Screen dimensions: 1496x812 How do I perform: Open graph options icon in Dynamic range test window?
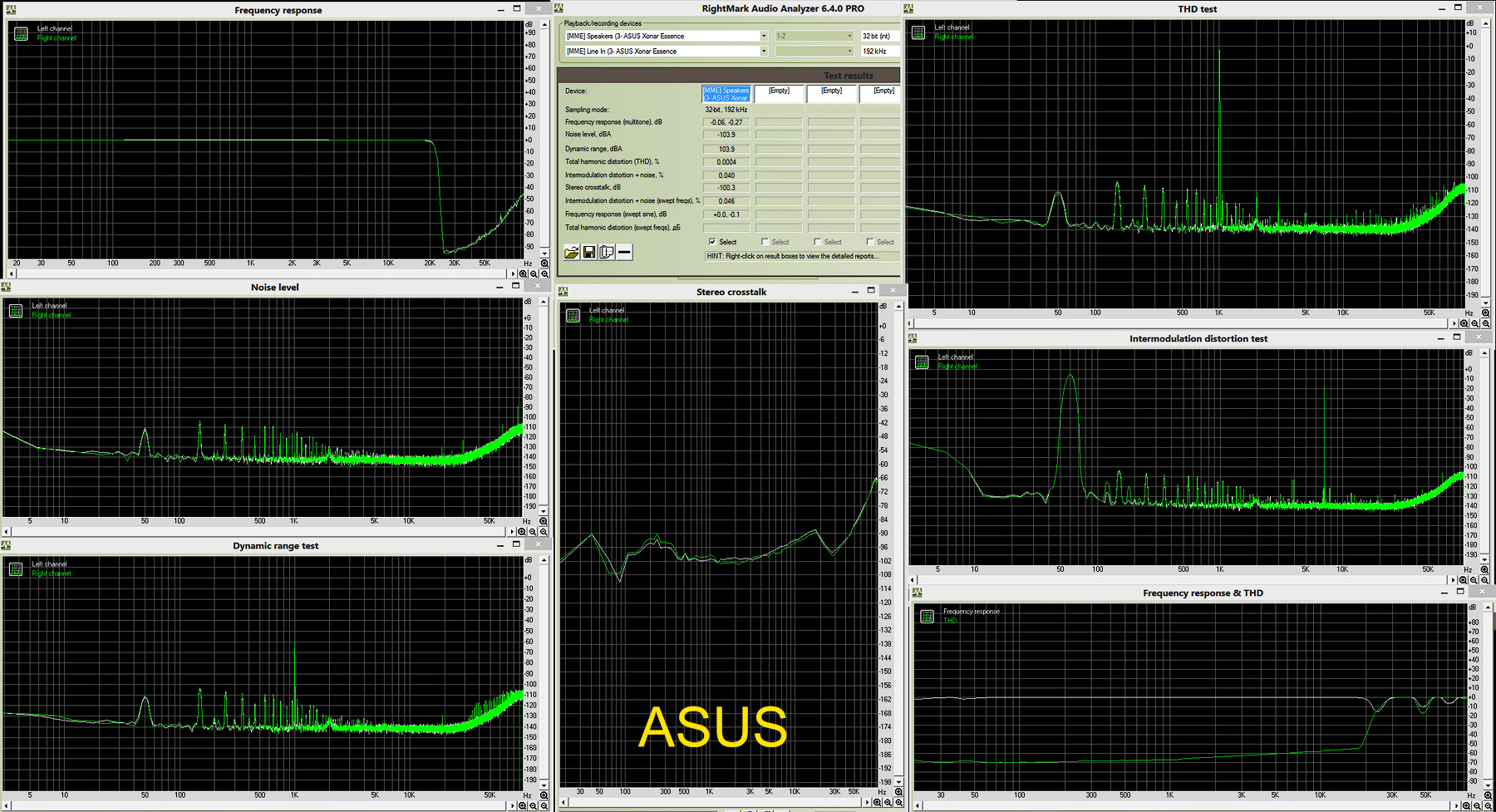15,569
